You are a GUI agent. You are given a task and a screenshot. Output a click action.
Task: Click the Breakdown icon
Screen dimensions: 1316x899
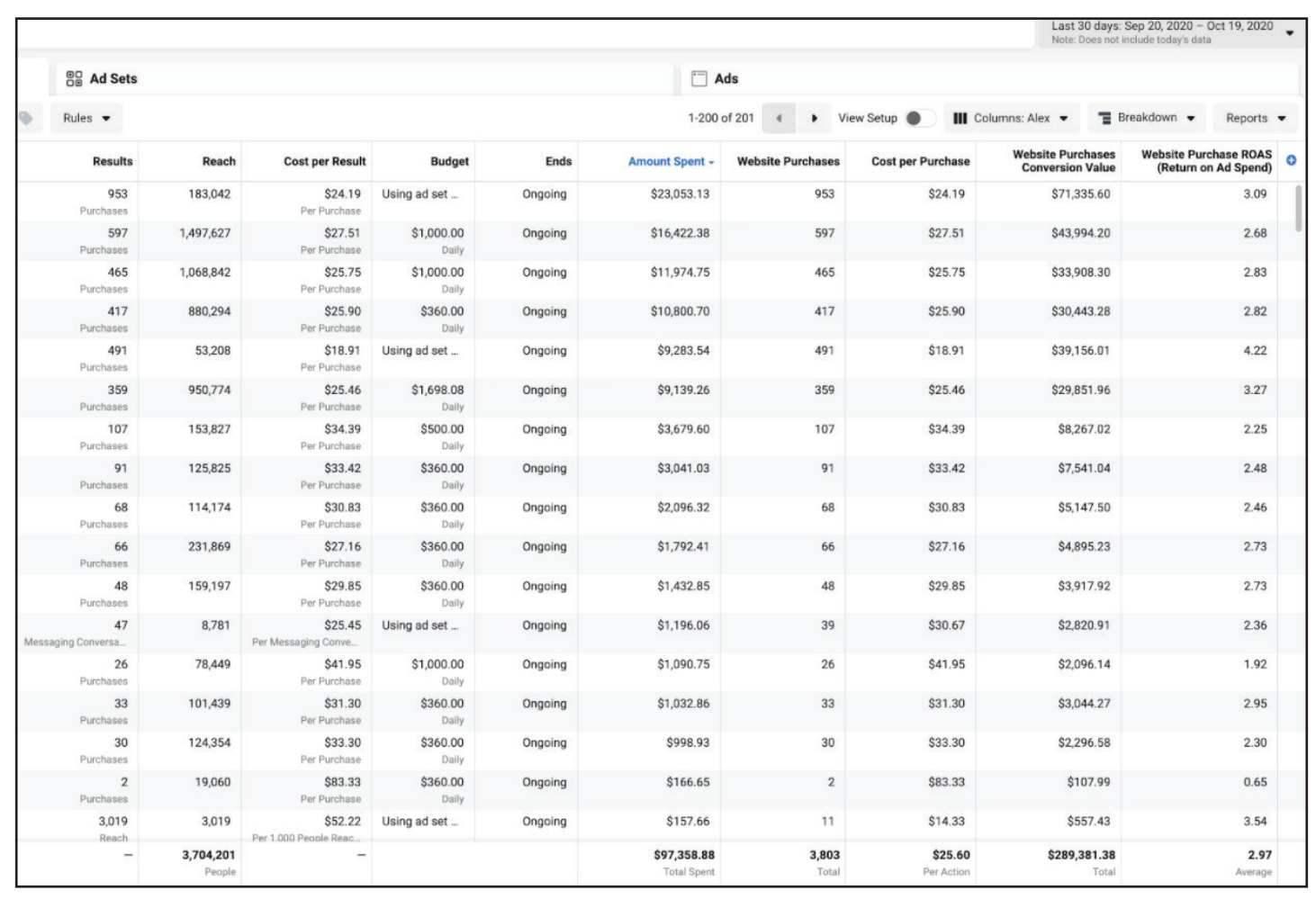coord(1104,118)
